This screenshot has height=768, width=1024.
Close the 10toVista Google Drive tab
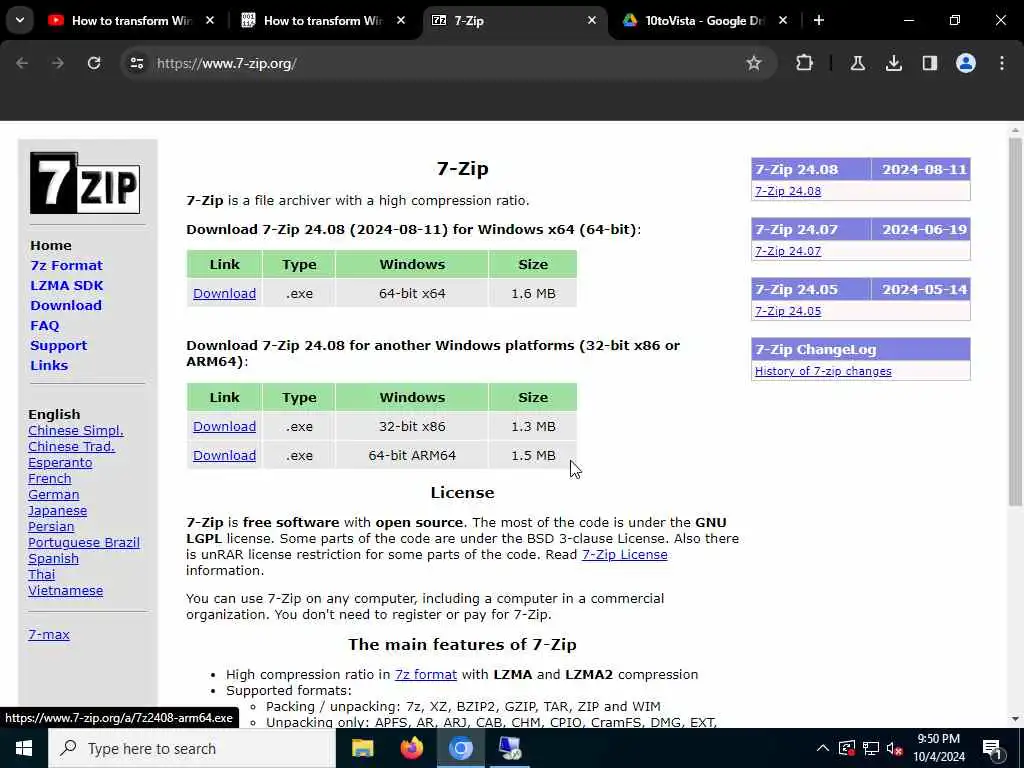click(x=783, y=20)
